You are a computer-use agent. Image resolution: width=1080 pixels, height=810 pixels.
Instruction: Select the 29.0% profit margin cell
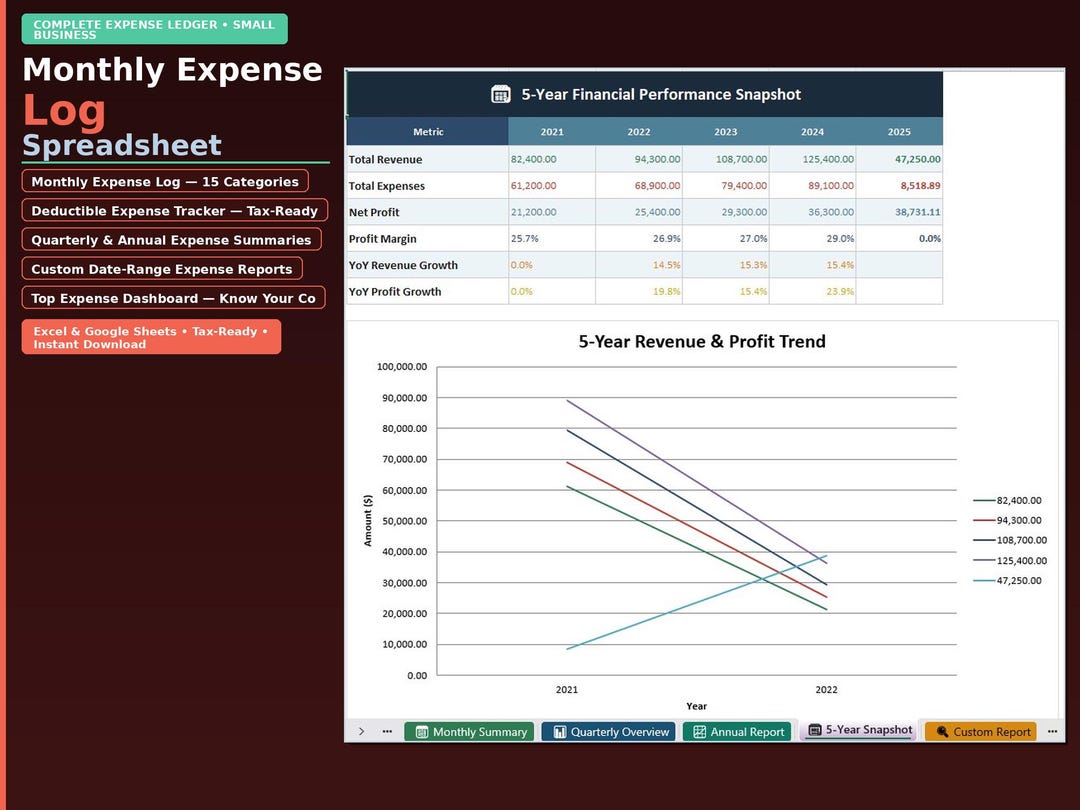812,239
